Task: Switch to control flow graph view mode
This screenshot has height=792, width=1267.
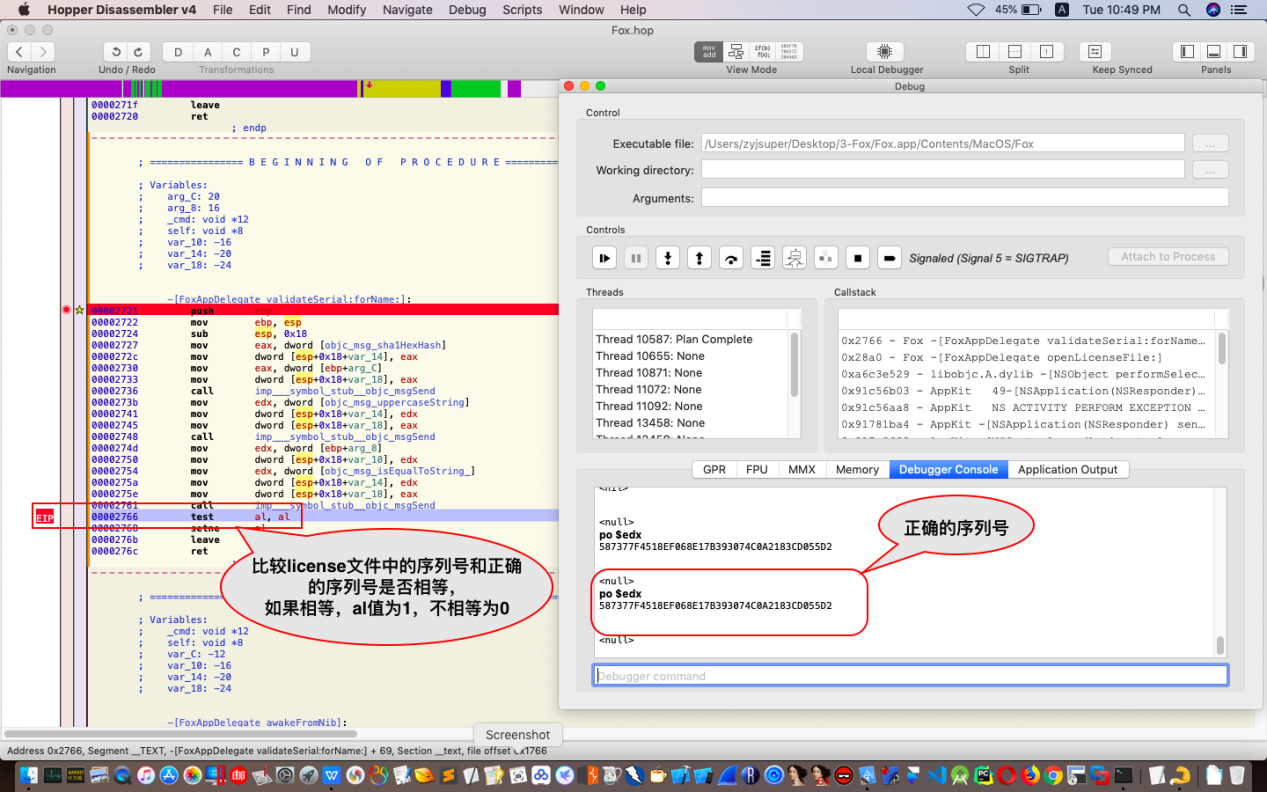Action: (x=736, y=52)
